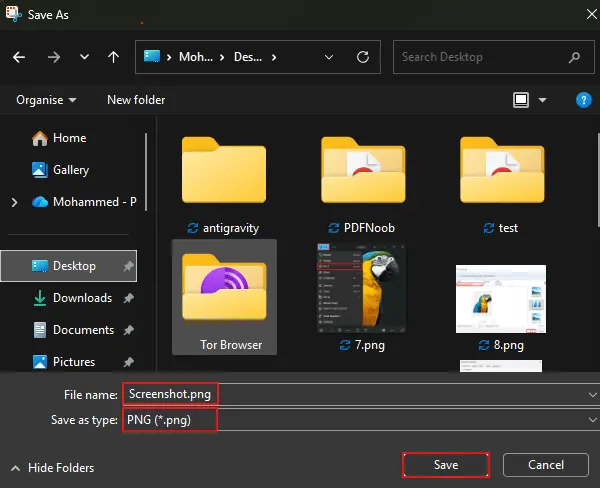Unpin Desktop using its pin icon

pos(129,266)
